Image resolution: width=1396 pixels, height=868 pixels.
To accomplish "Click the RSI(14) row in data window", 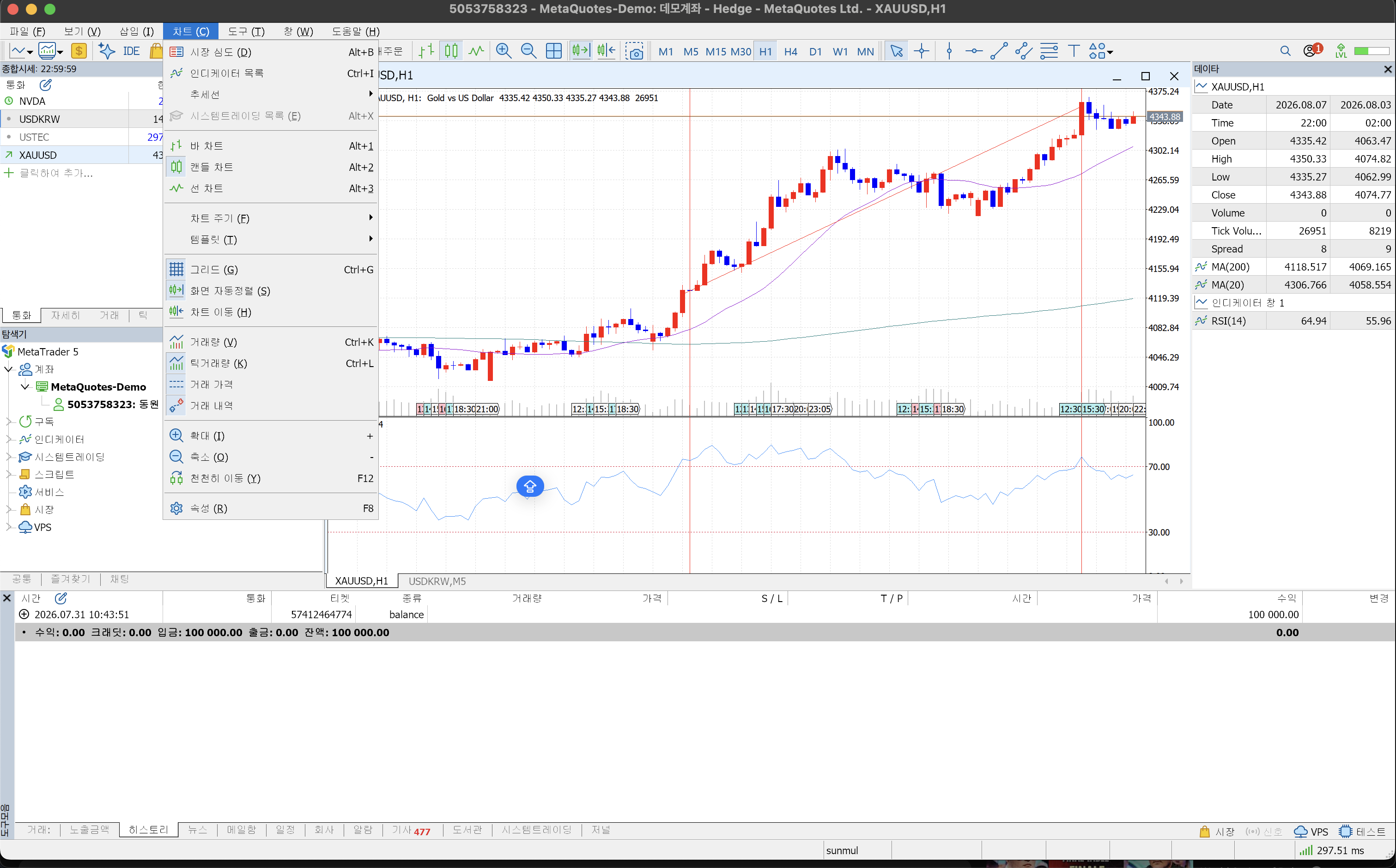I will click(x=1293, y=321).
